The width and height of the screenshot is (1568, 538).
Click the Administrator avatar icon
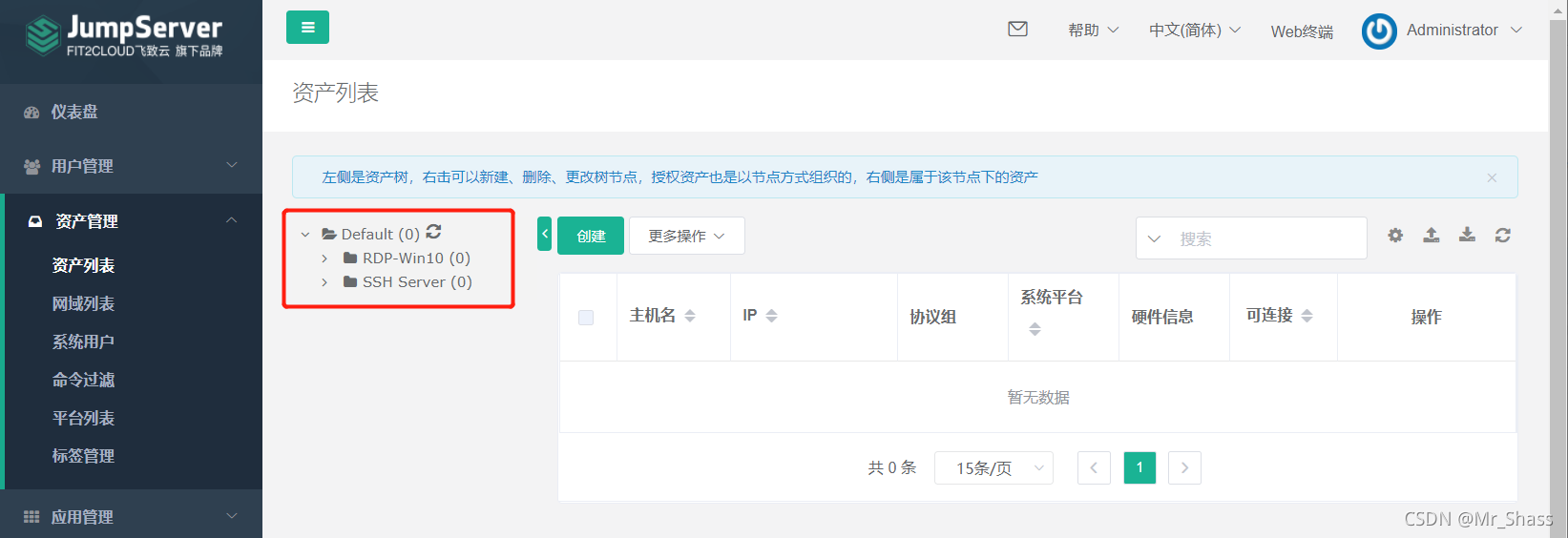pyautogui.click(x=1379, y=31)
